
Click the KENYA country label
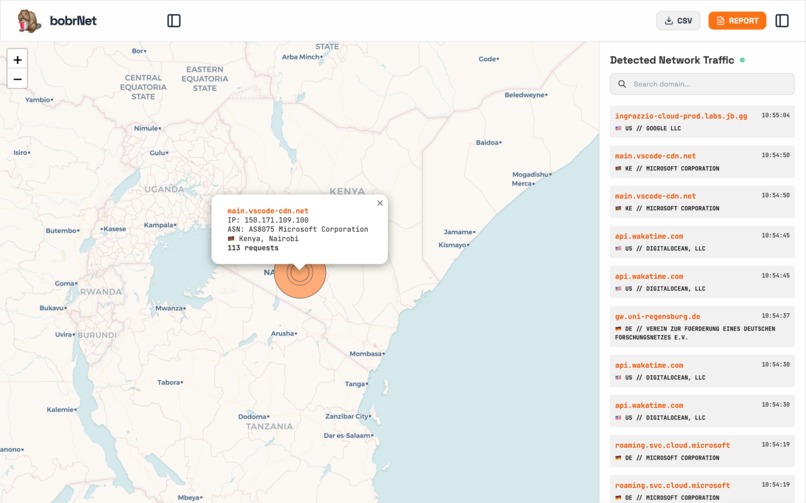tap(347, 191)
